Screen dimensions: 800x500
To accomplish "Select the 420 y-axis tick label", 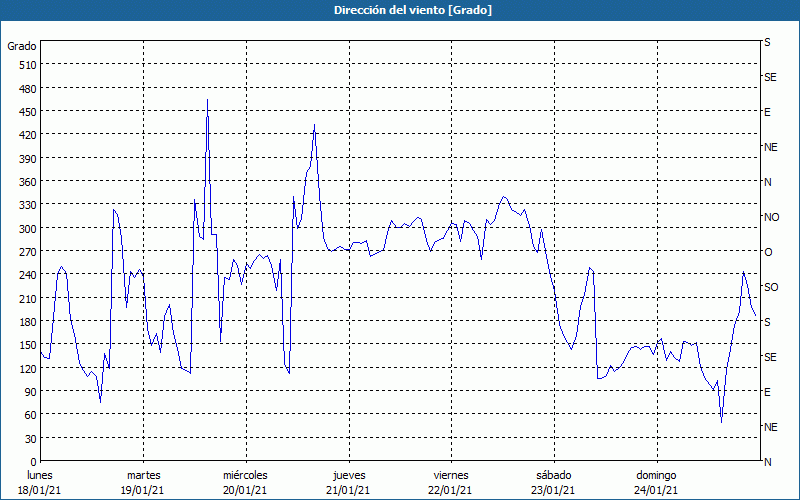I will (27, 135).
